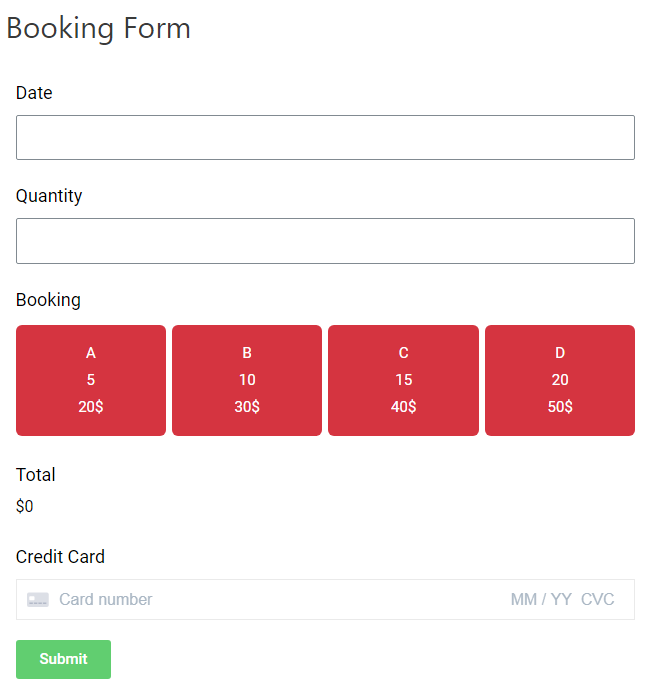This screenshot has height=694, width=650.
Task: Click the Quantity field label
Action: (49, 196)
